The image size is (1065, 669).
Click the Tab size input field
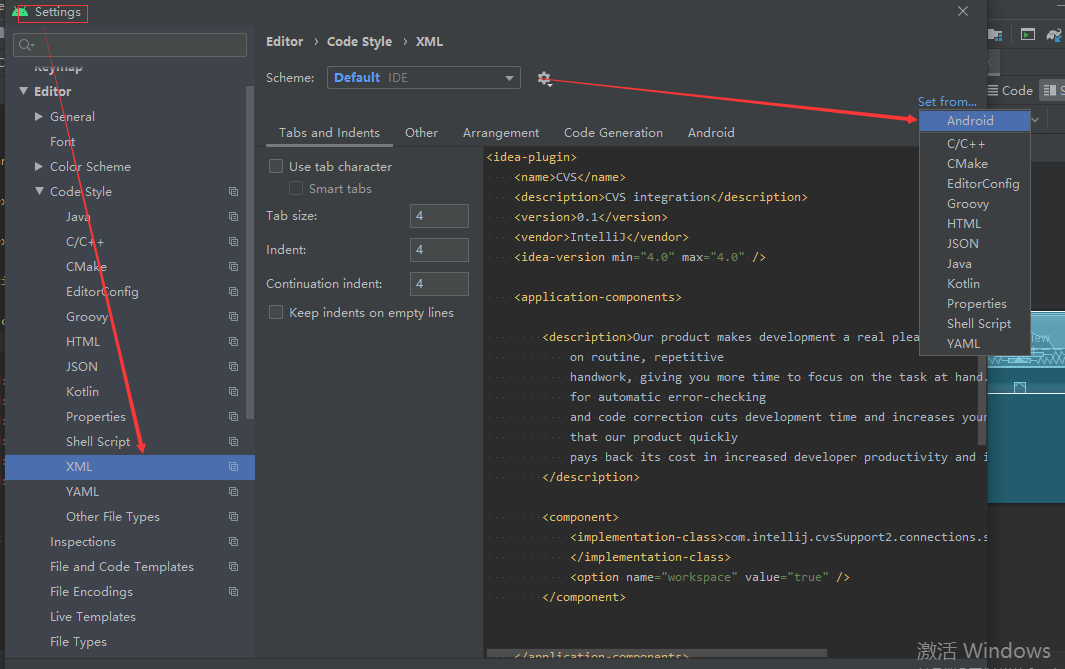439,216
